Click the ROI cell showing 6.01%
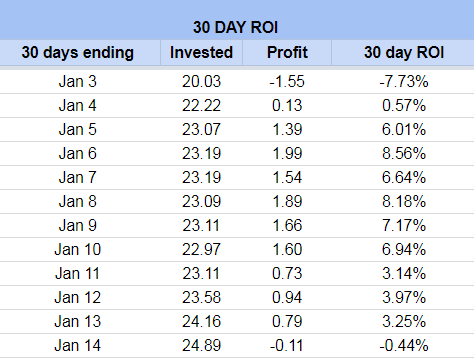 (x=403, y=130)
